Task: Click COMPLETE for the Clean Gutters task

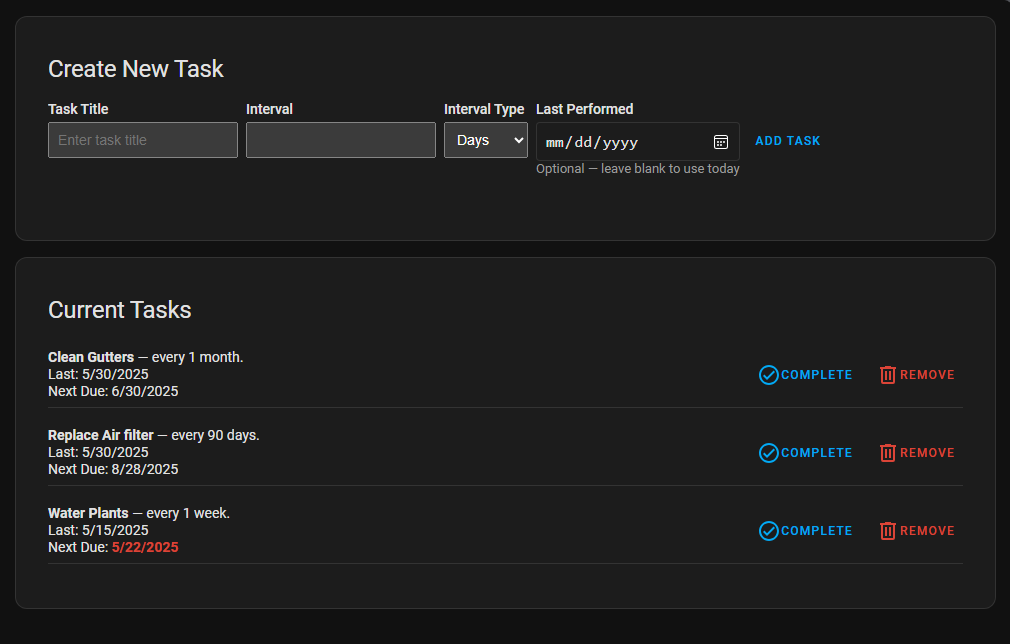Action: [805, 374]
